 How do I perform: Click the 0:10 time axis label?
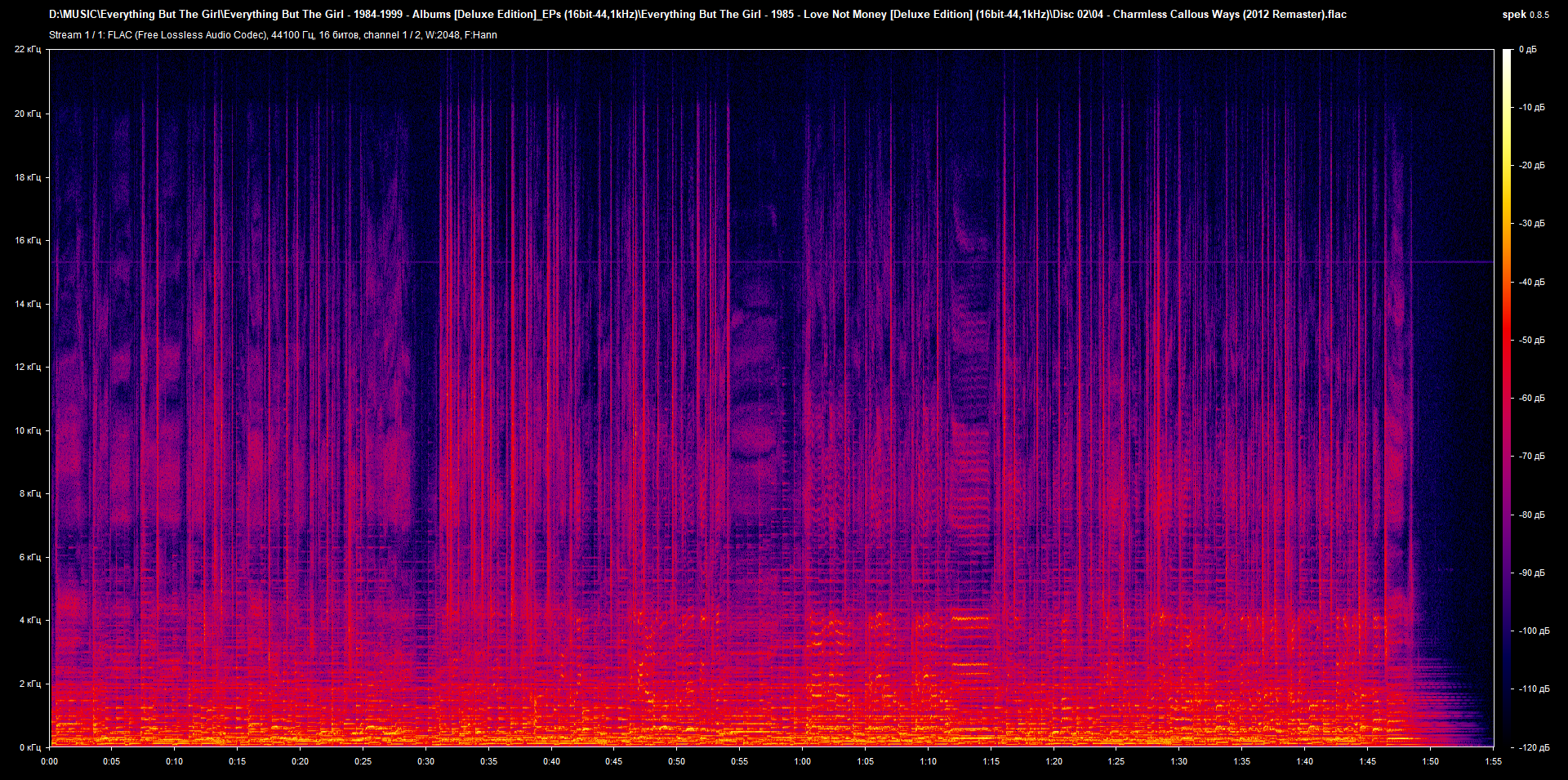pos(175,761)
